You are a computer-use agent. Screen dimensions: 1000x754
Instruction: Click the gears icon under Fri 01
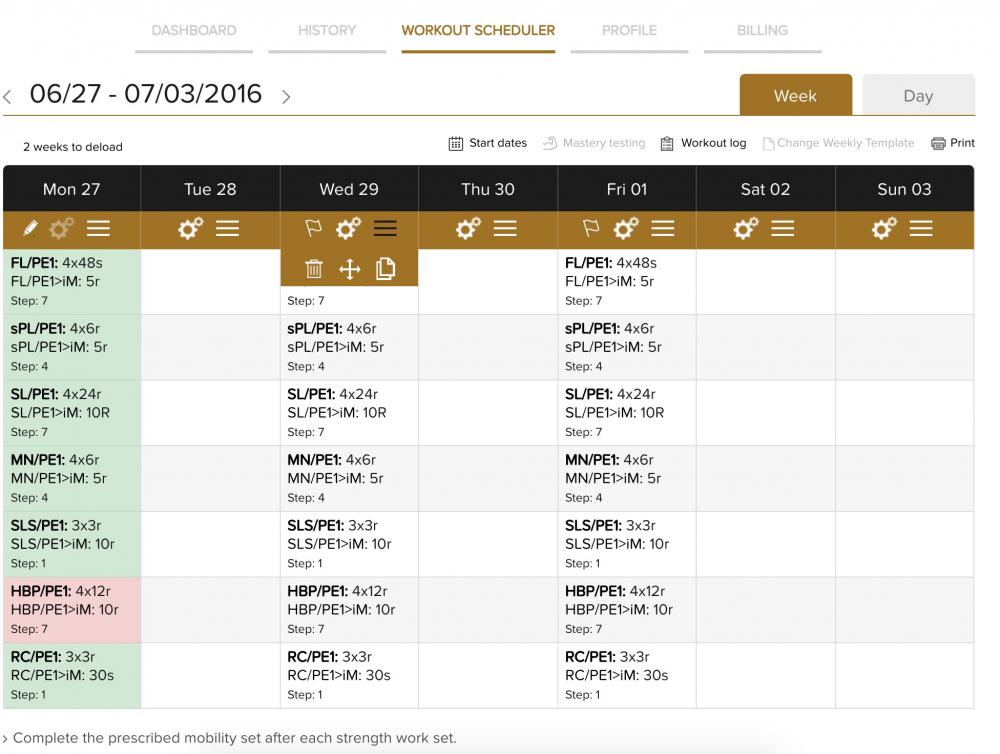[626, 228]
